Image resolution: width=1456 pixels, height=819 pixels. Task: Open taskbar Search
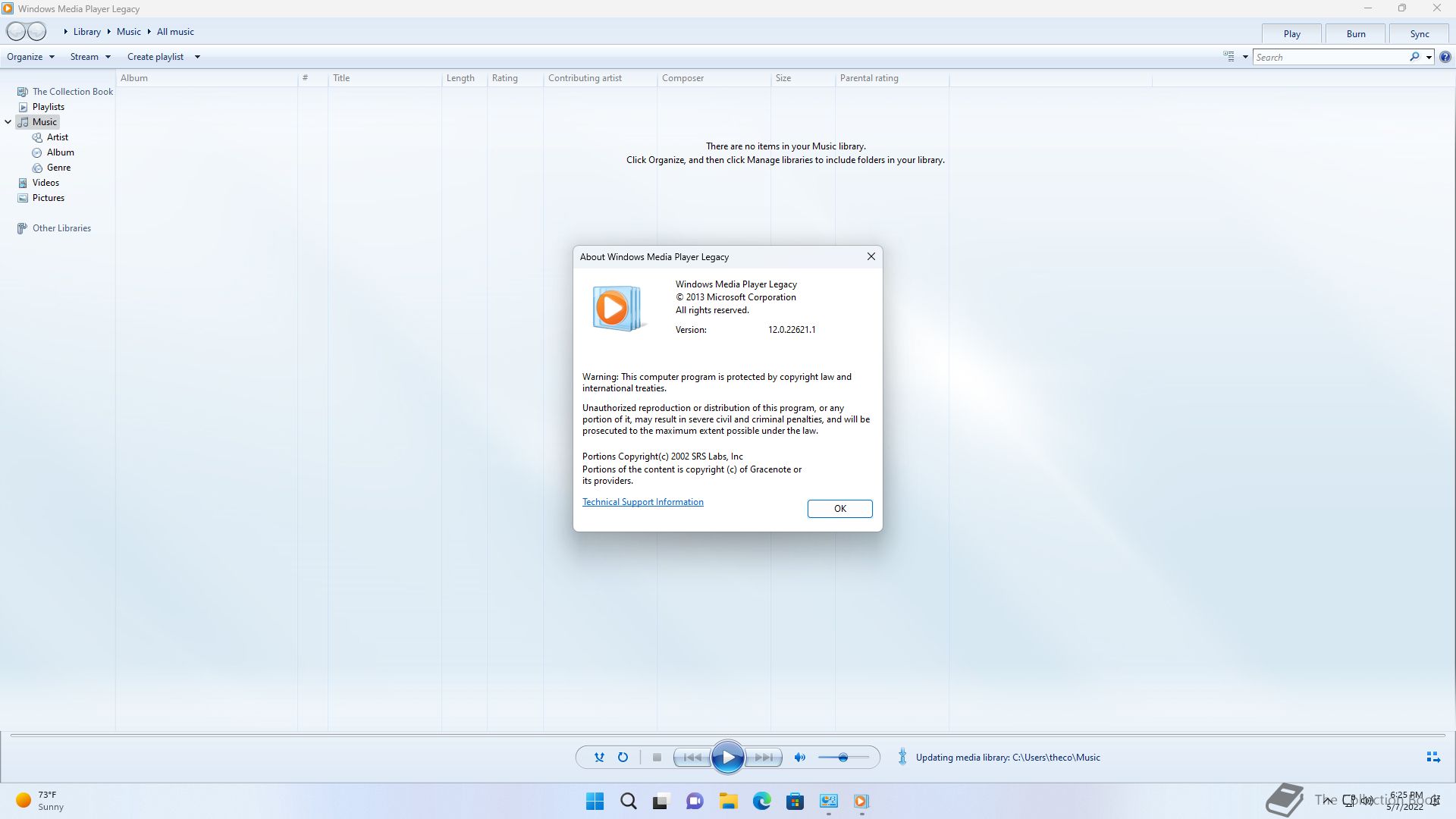click(x=628, y=801)
